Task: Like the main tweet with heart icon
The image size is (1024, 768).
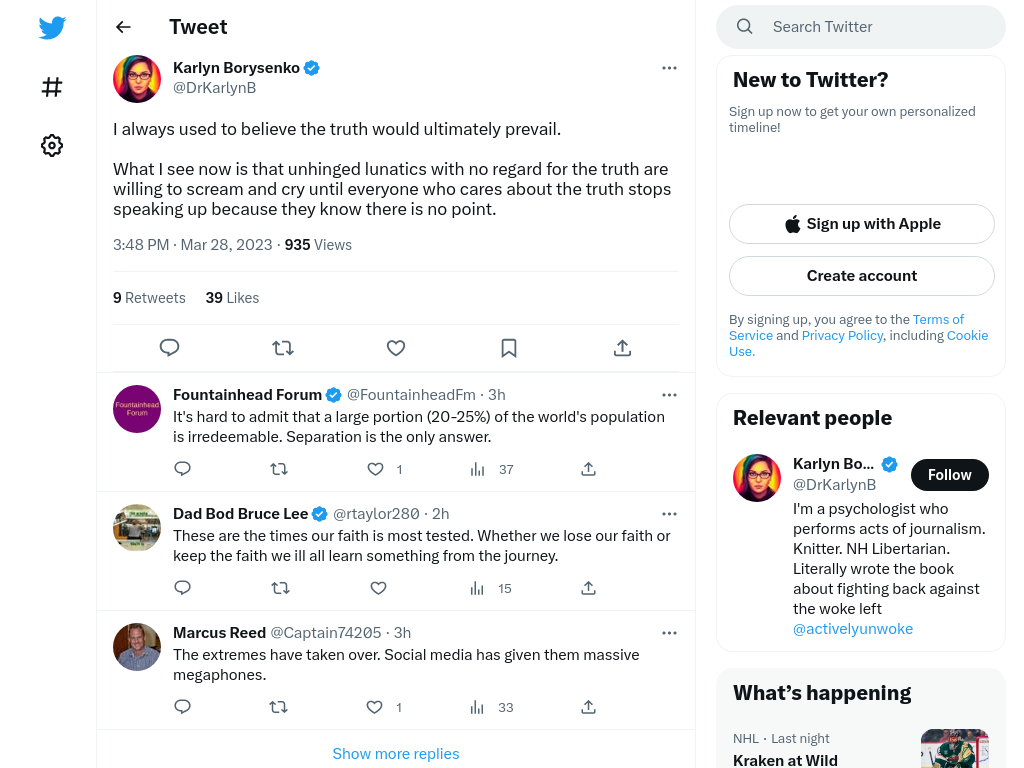Action: tap(396, 348)
